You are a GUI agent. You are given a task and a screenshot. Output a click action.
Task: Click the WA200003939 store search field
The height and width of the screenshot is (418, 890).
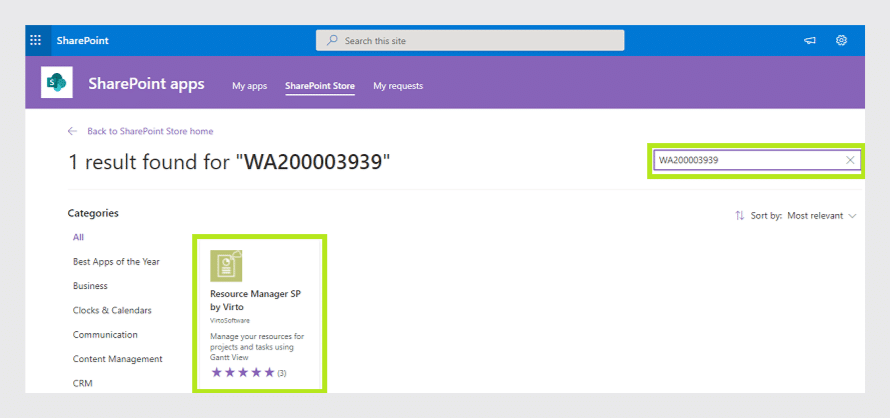click(x=757, y=160)
